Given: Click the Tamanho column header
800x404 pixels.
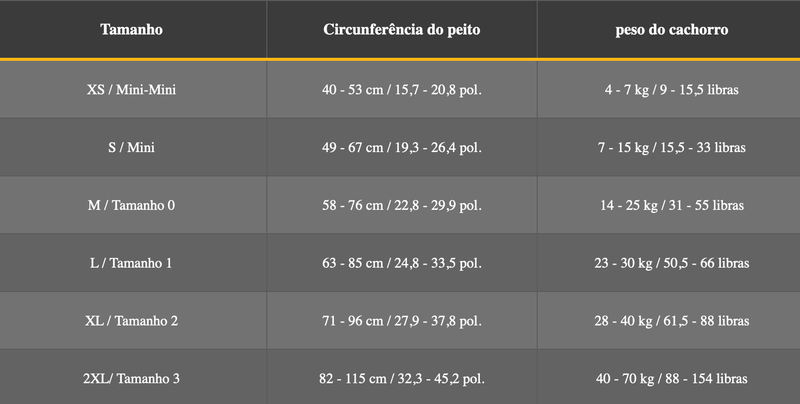Looking at the screenshot, I should (132, 30).
